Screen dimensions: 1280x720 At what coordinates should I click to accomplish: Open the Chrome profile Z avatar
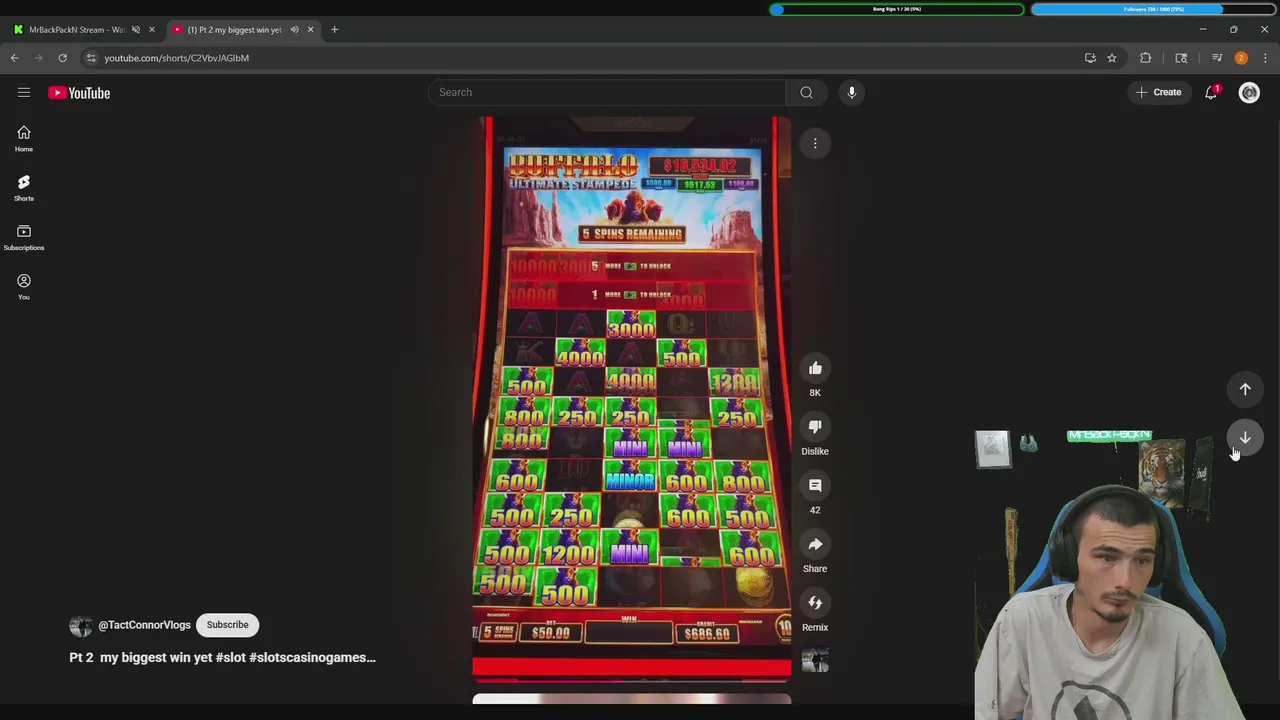1241,58
